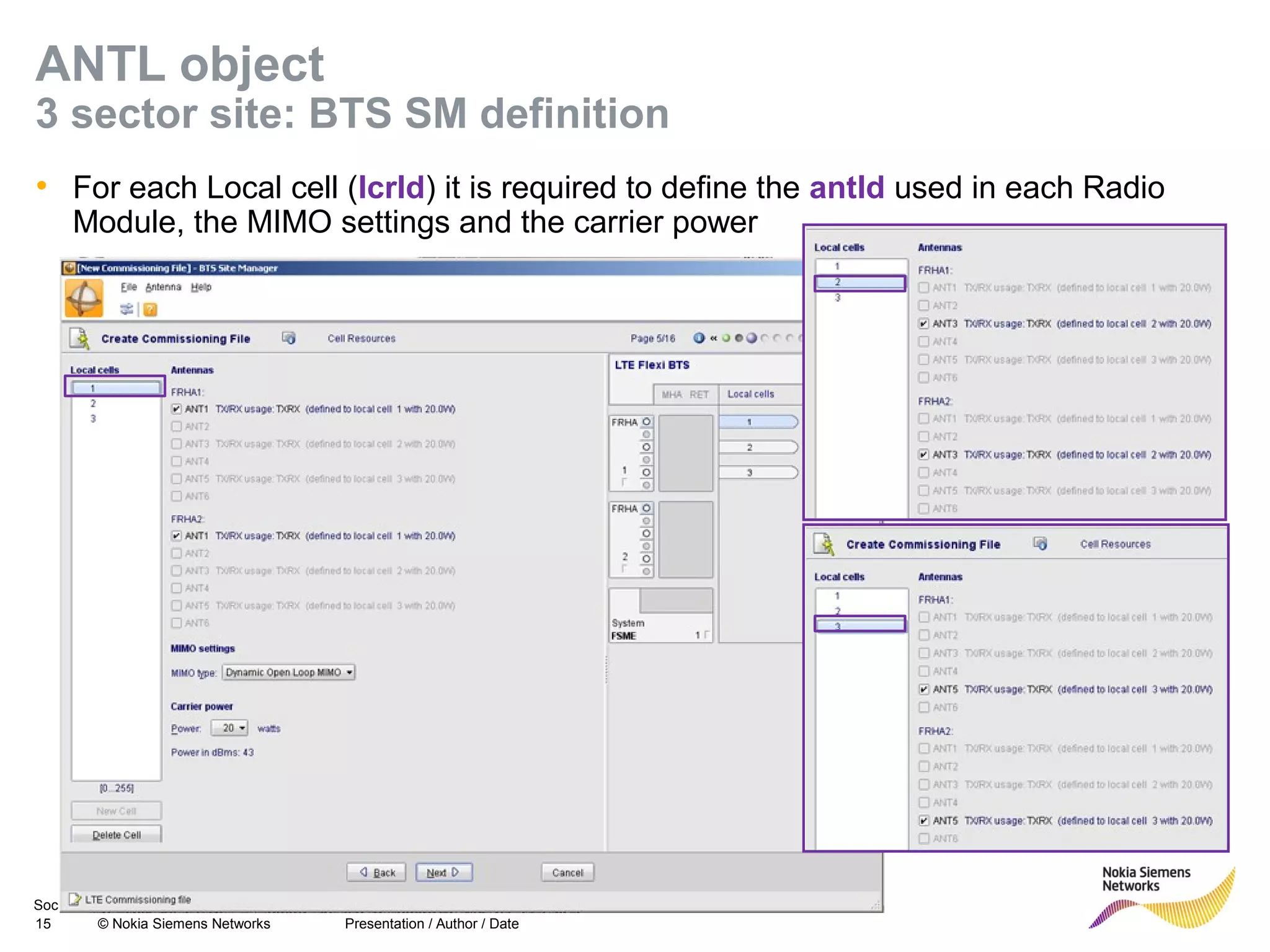This screenshot has height=952, width=1270.
Task: Open the File menu
Action: coord(128,287)
